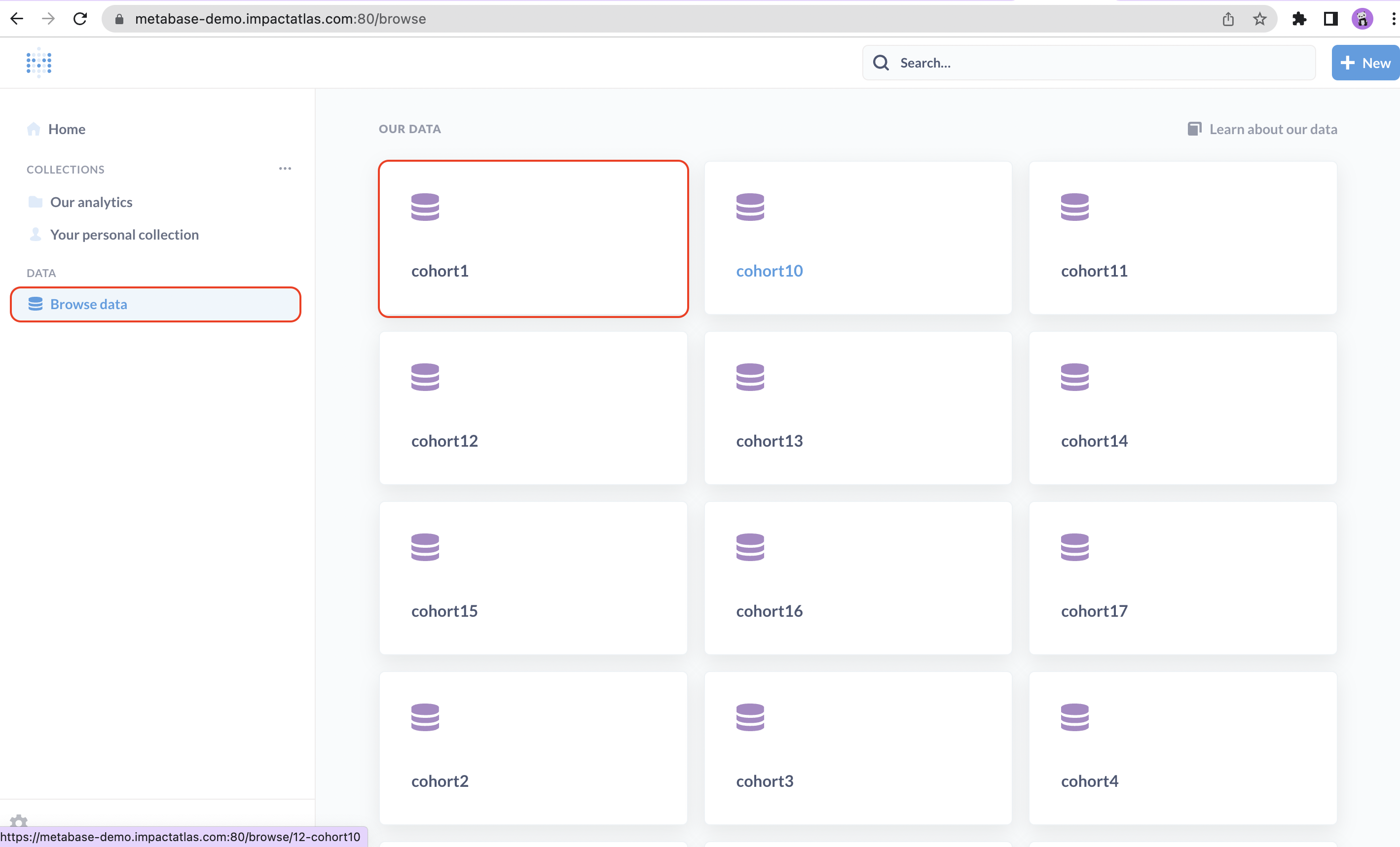Image resolution: width=1400 pixels, height=847 pixels.
Task: Click the search magnifier icon
Action: click(881, 63)
